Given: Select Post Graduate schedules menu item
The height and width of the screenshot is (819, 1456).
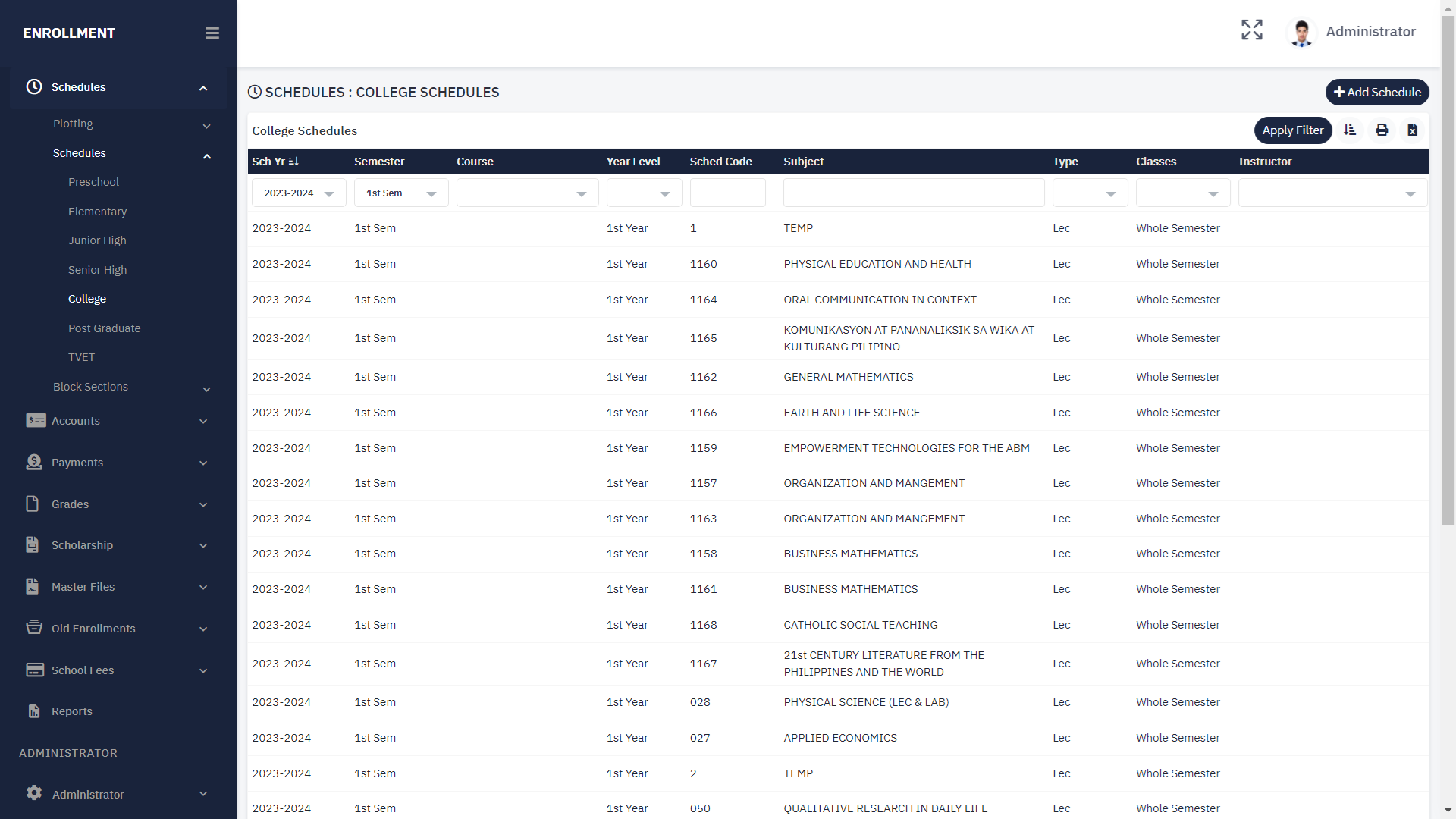Looking at the screenshot, I should pyautogui.click(x=104, y=328).
